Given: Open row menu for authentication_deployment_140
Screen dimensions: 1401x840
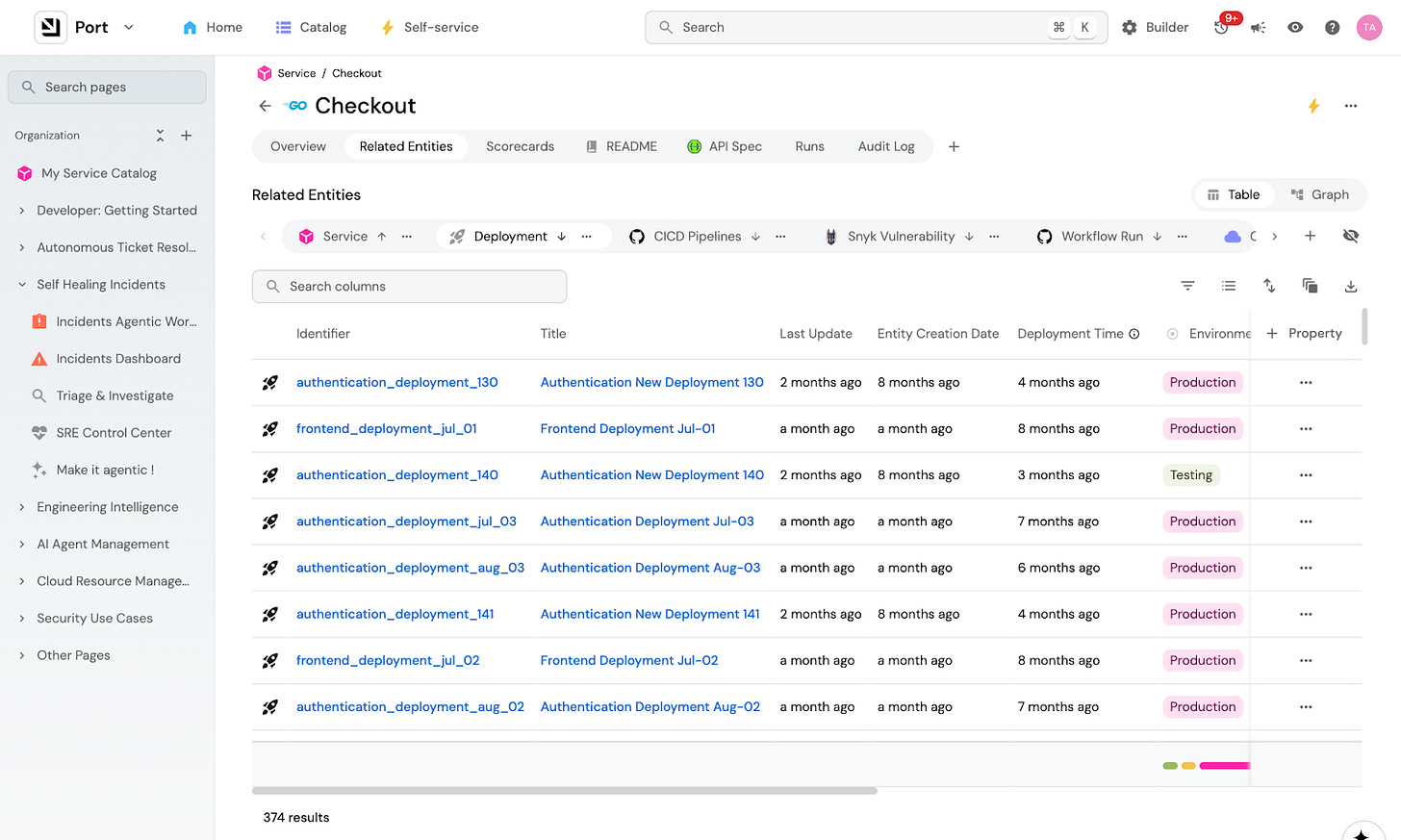Looking at the screenshot, I should point(1306,474).
